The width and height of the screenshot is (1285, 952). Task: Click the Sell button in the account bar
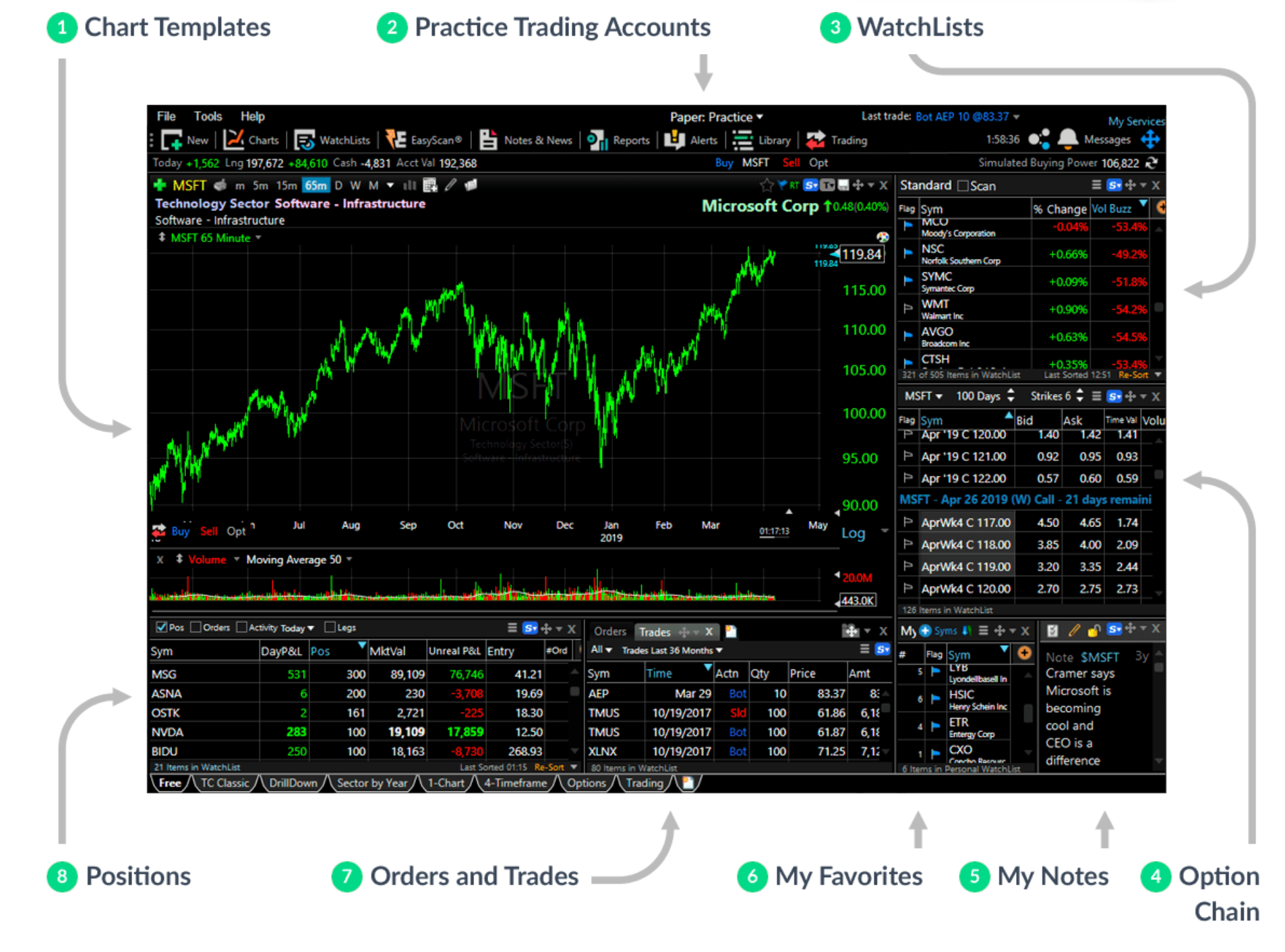791,162
